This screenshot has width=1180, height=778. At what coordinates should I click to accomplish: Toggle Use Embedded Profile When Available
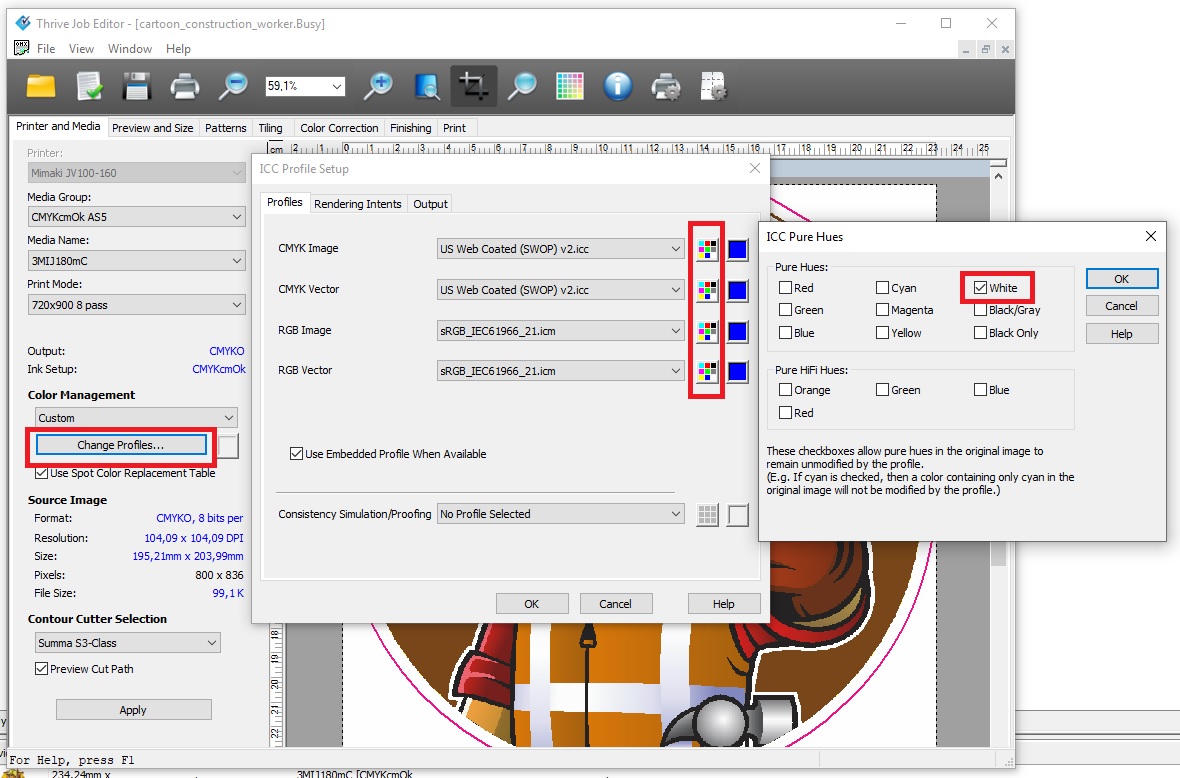coord(297,454)
